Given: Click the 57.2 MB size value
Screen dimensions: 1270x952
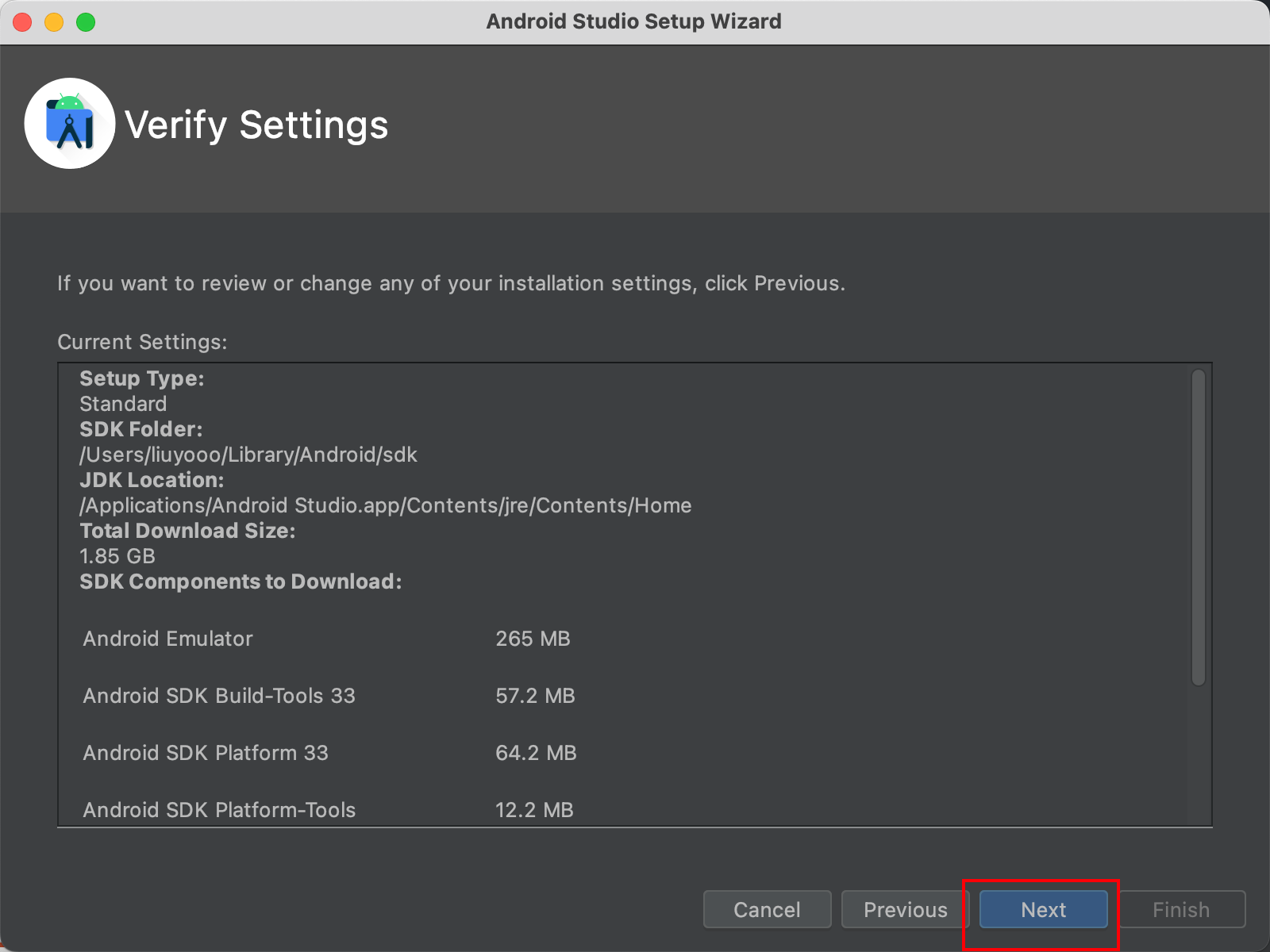Looking at the screenshot, I should (x=535, y=696).
